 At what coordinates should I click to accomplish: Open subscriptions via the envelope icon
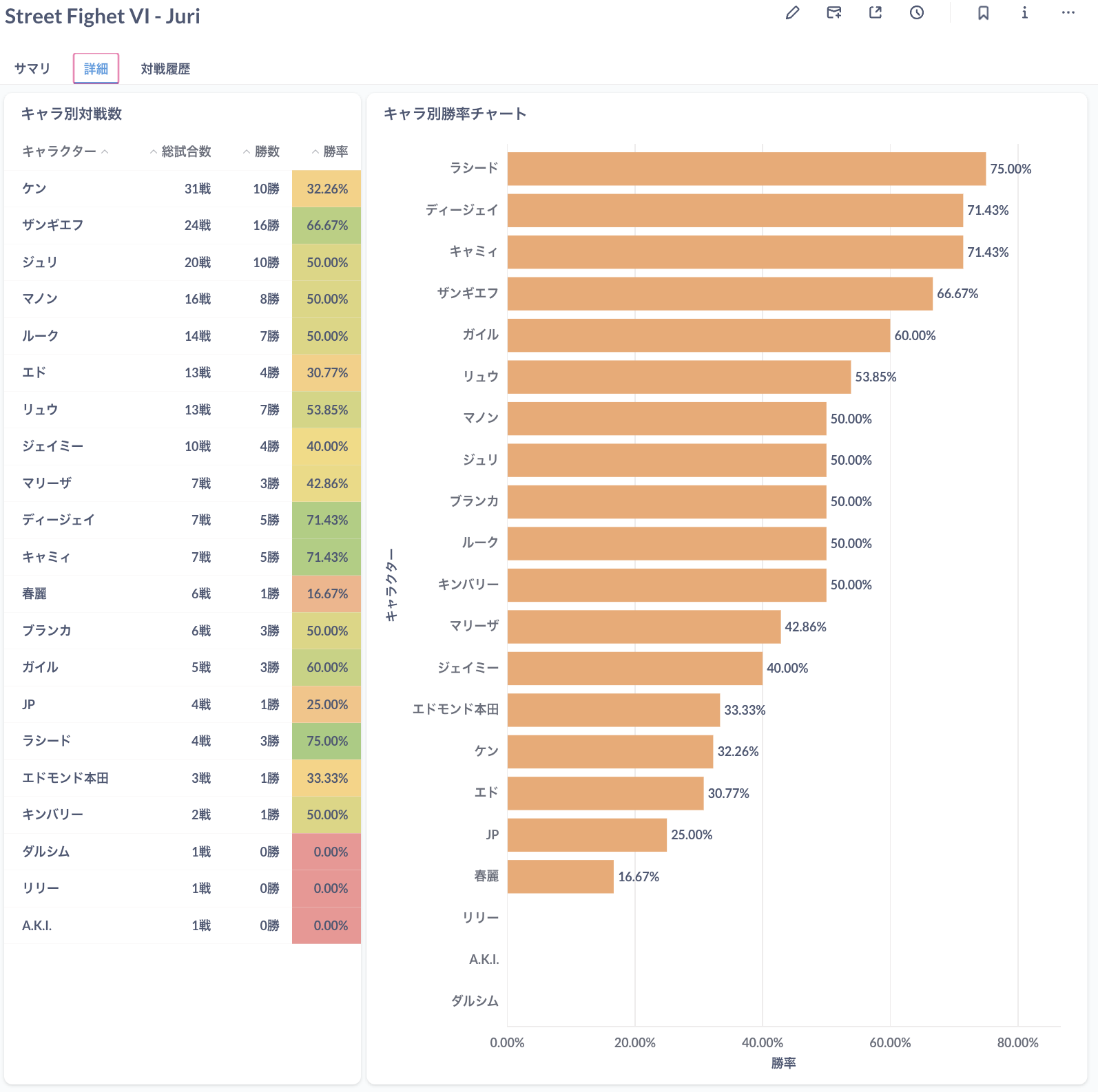(833, 13)
